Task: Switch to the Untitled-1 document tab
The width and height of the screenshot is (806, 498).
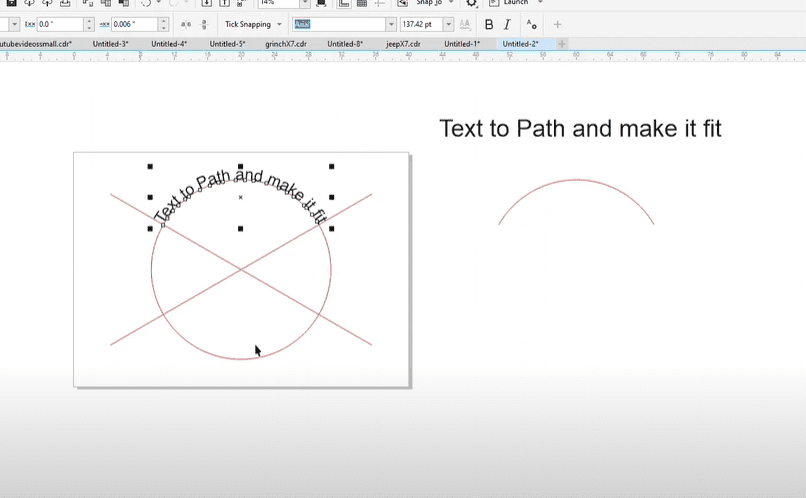Action: click(x=462, y=44)
